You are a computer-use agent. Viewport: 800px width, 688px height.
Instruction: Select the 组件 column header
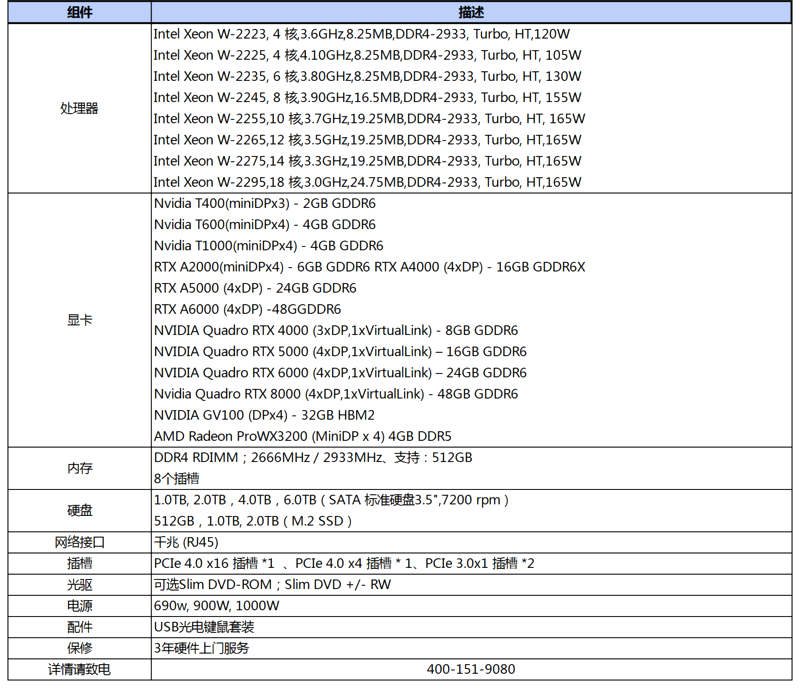[x=80, y=12]
